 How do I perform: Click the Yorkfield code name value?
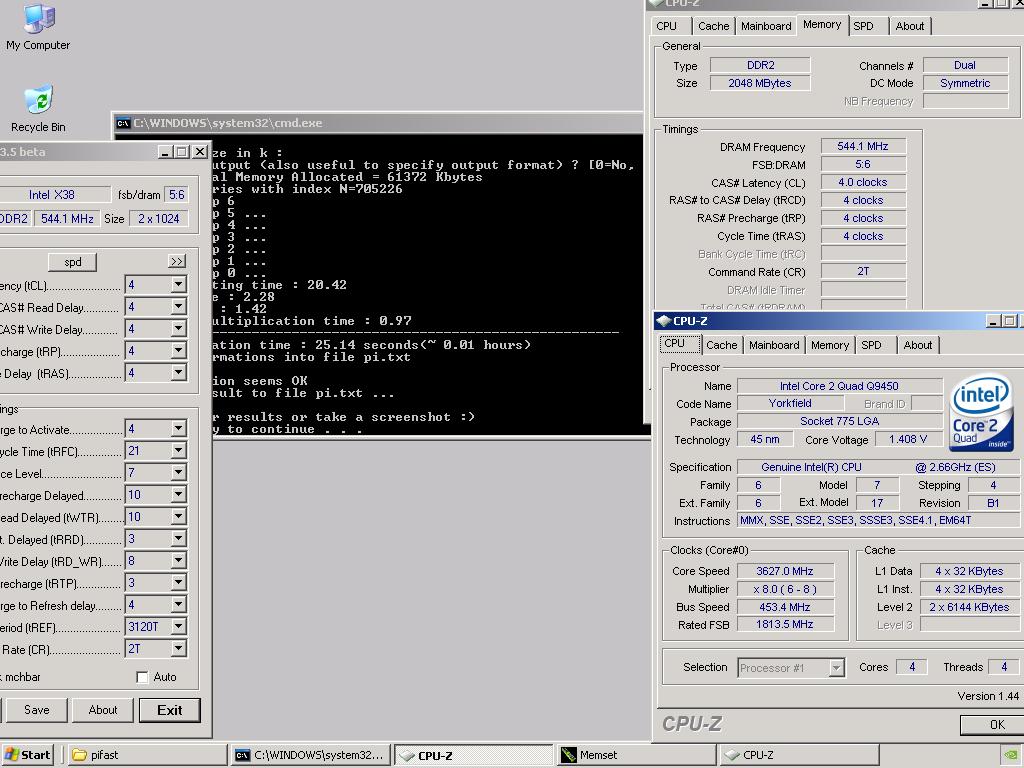790,404
